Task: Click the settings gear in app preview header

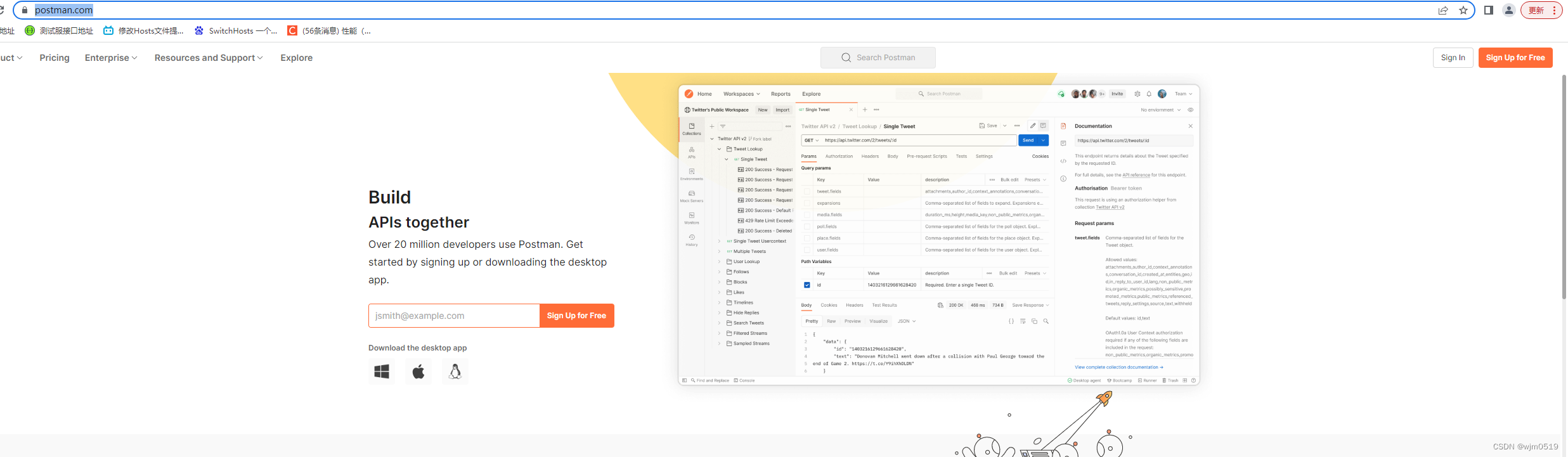Action: tap(1137, 94)
